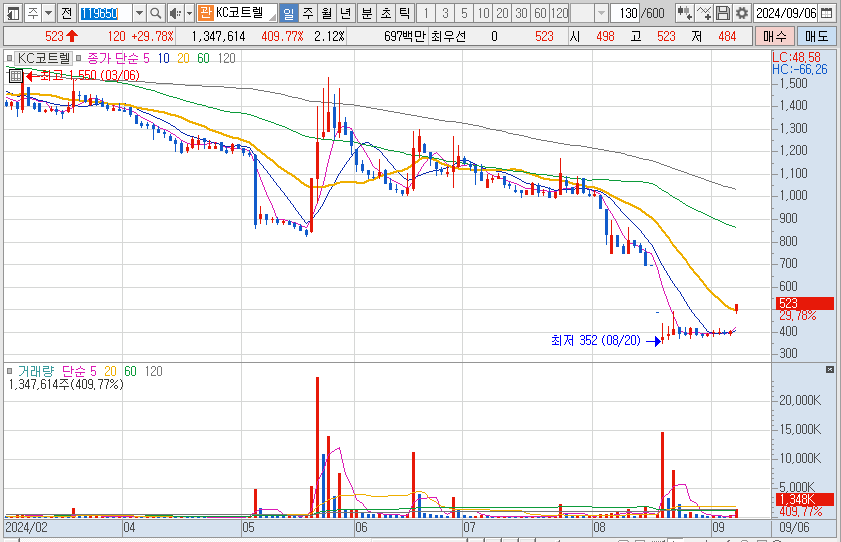The image size is (841, 542).
Task: Switch to 월 monthly chart period
Action: pyautogui.click(x=327, y=13)
